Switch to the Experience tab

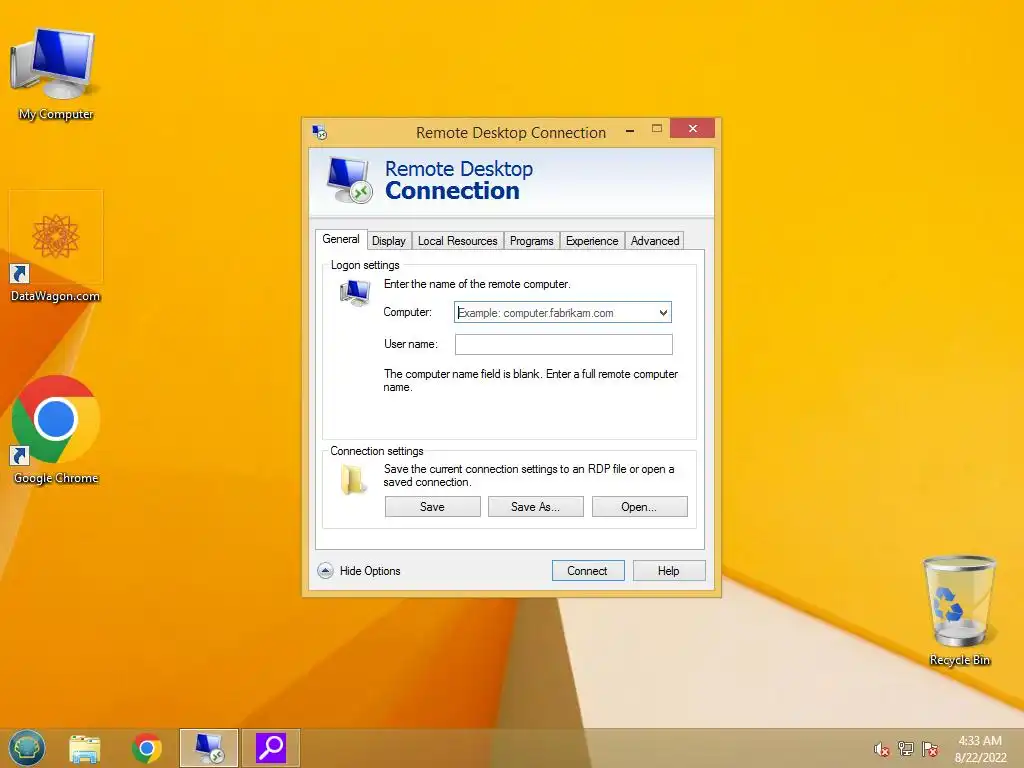point(592,241)
